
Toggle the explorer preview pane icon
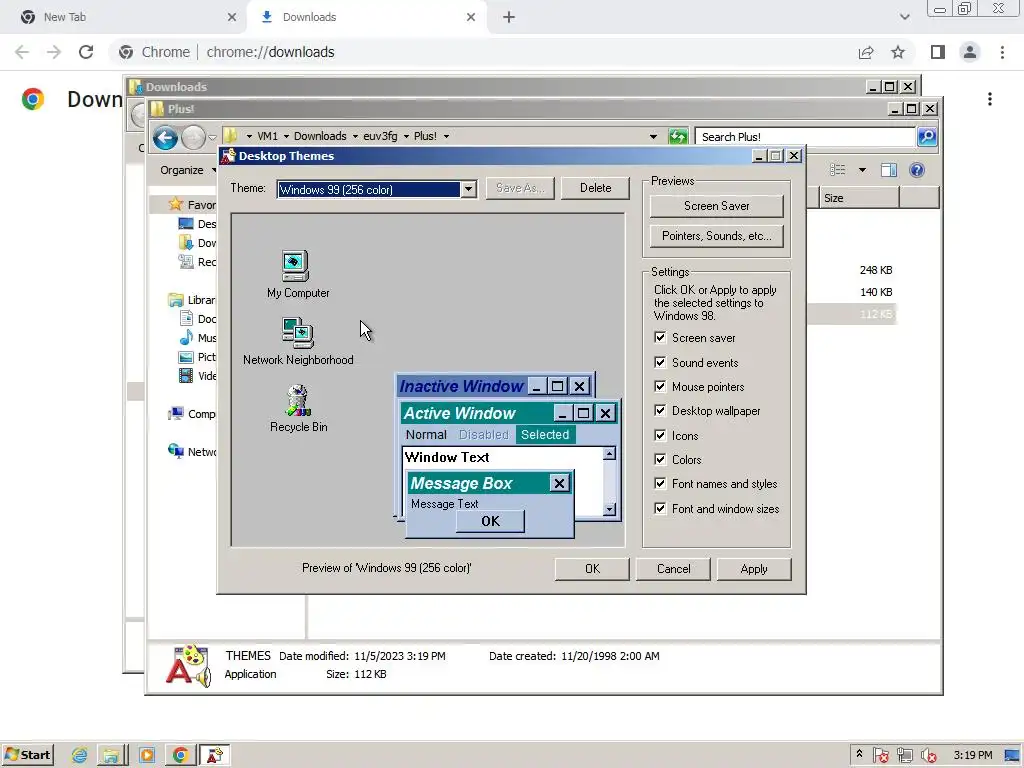point(888,170)
